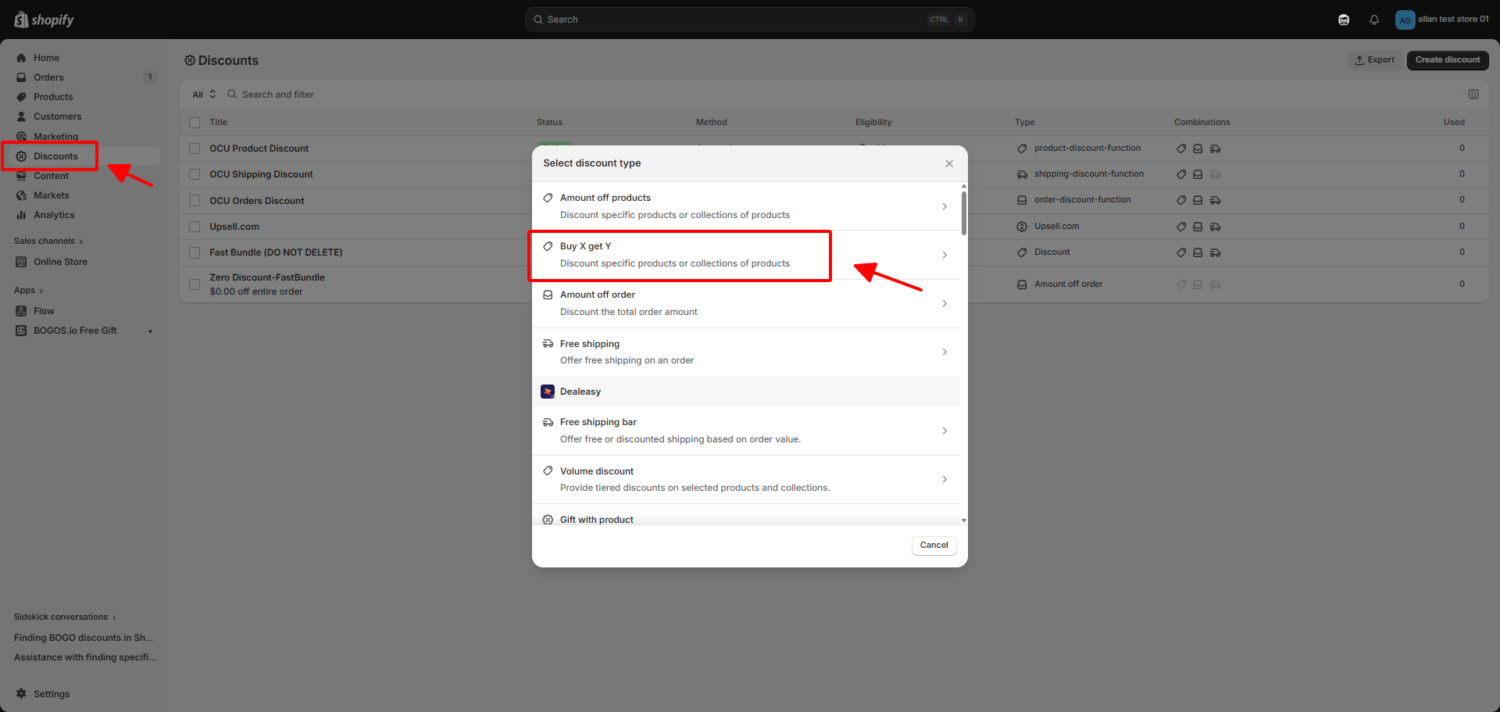
Task: Click the Search and filter field
Action: [x=278, y=94]
